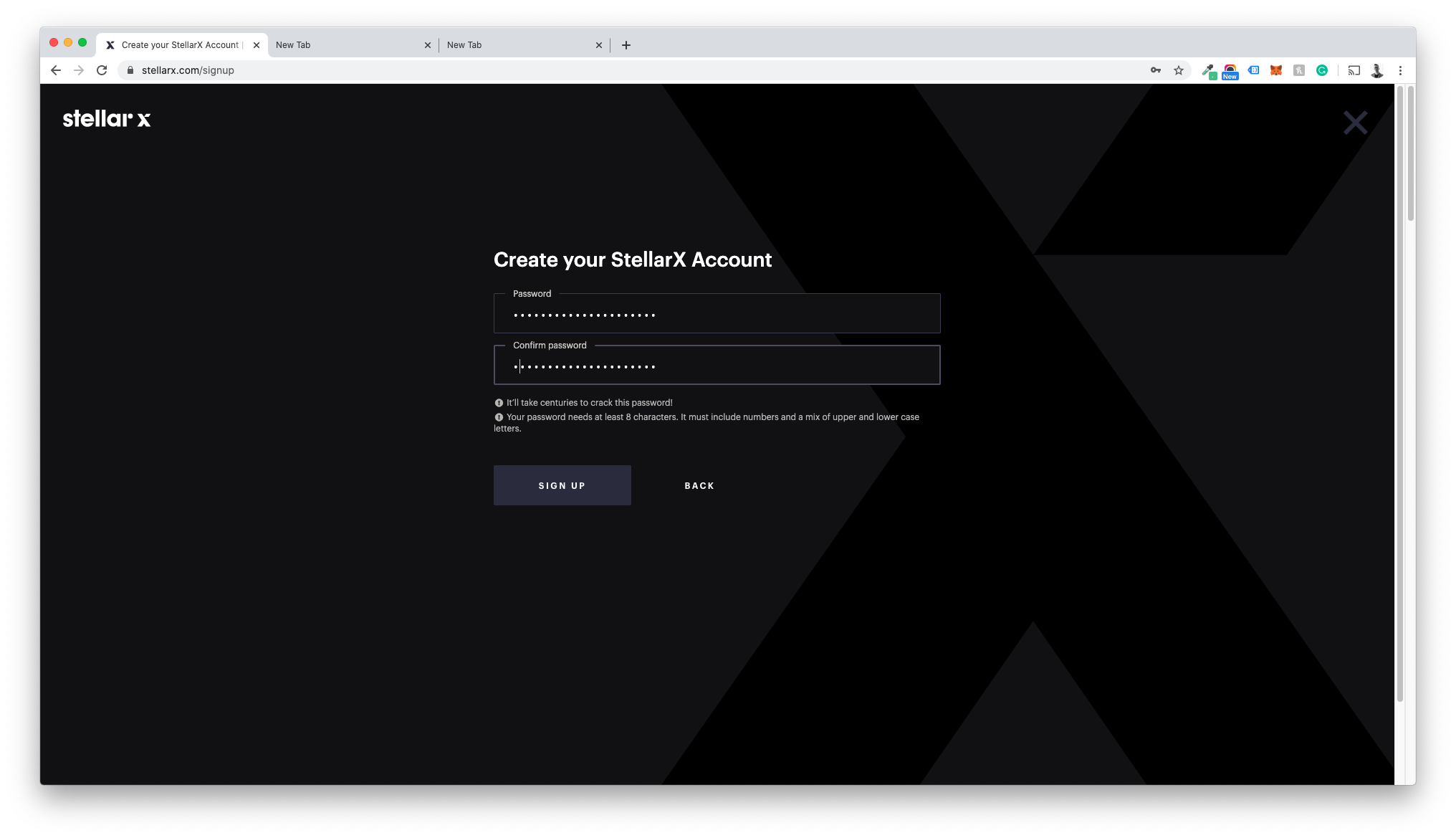The height and width of the screenshot is (838, 1456).
Task: Click the cast media icon
Action: (x=1354, y=70)
